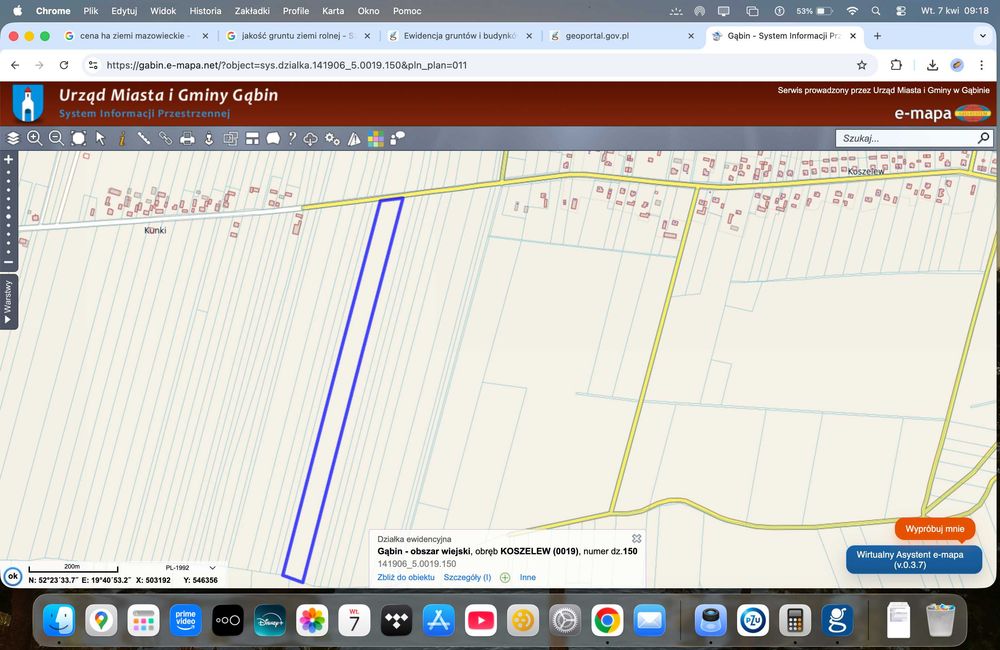Switch to the geoportal.gov.pl tab
Image resolution: width=1000 pixels, height=650 pixels.
pyautogui.click(x=597, y=36)
